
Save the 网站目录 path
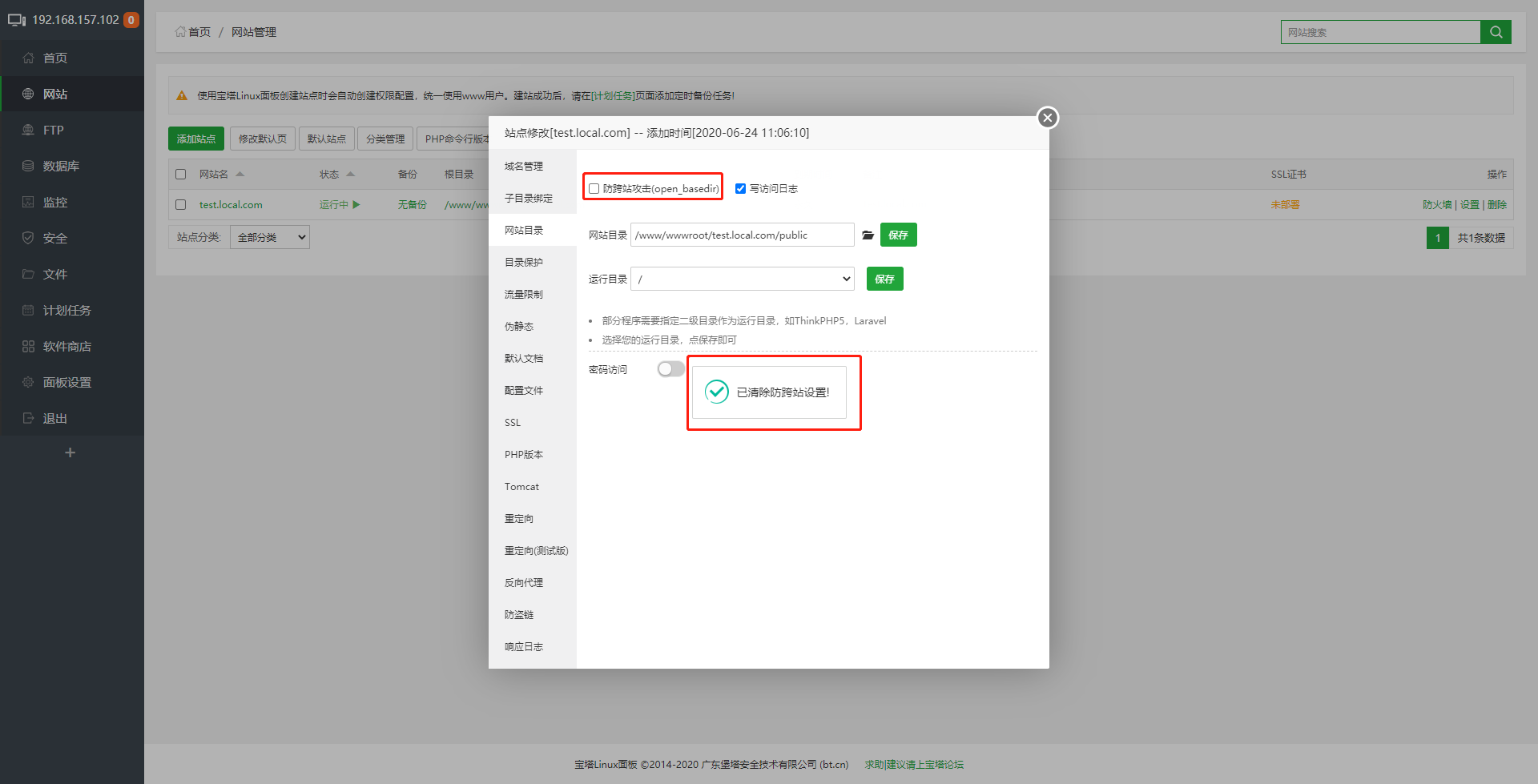pos(899,235)
